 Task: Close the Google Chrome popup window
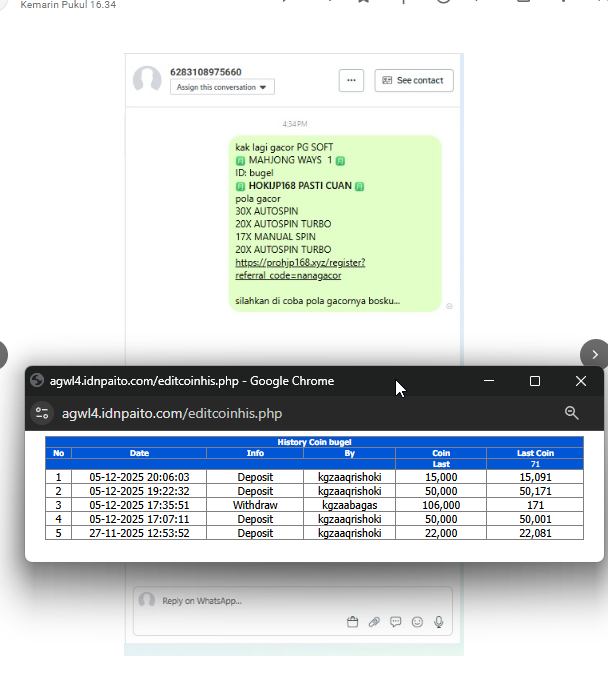click(x=581, y=381)
